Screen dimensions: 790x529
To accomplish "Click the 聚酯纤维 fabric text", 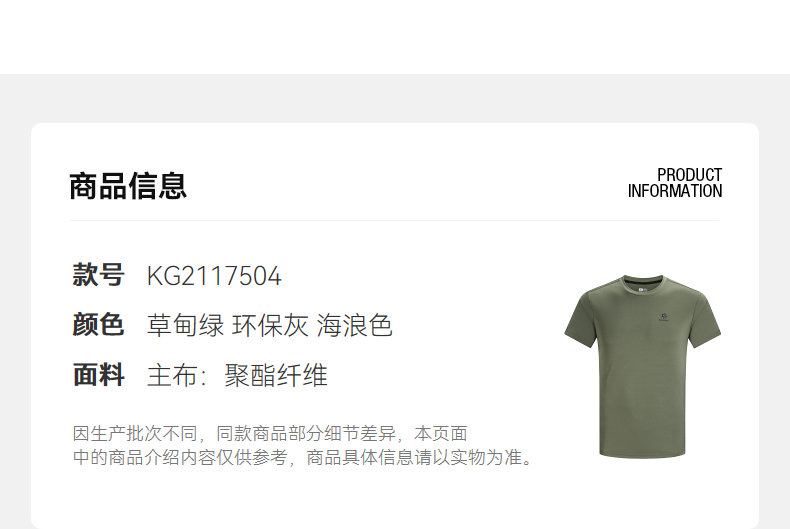I will click(276, 376).
